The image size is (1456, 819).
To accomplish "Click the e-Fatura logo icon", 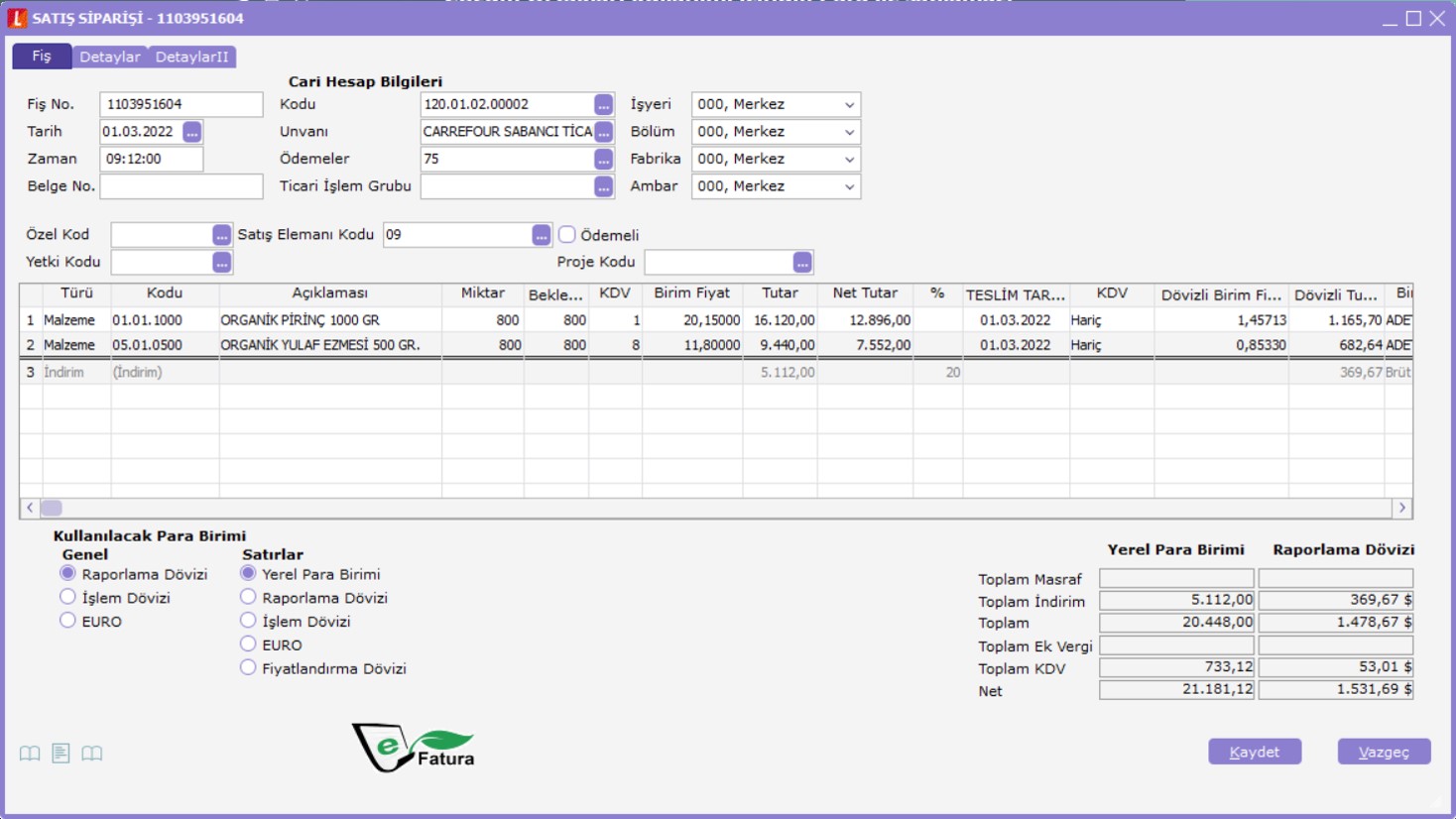I will tap(414, 748).
